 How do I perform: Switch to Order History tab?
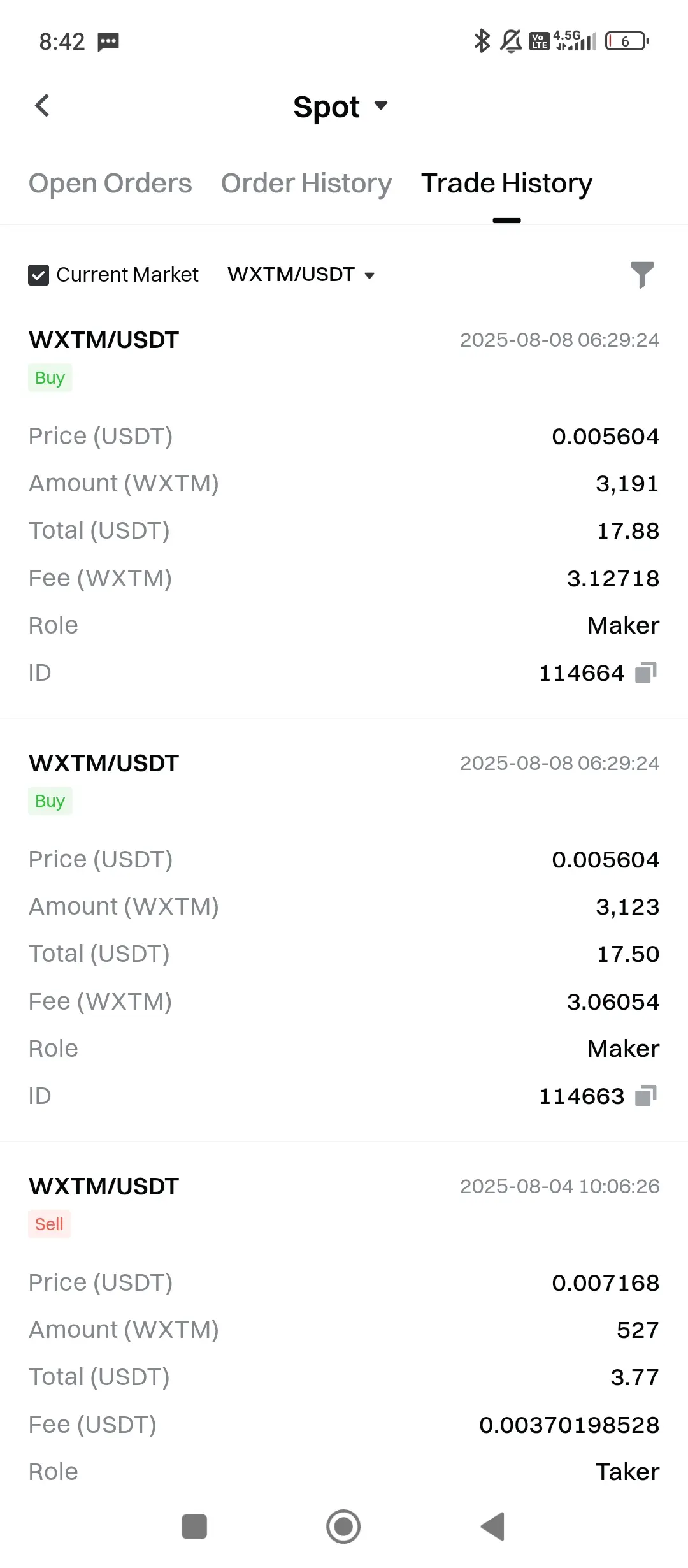pos(306,184)
